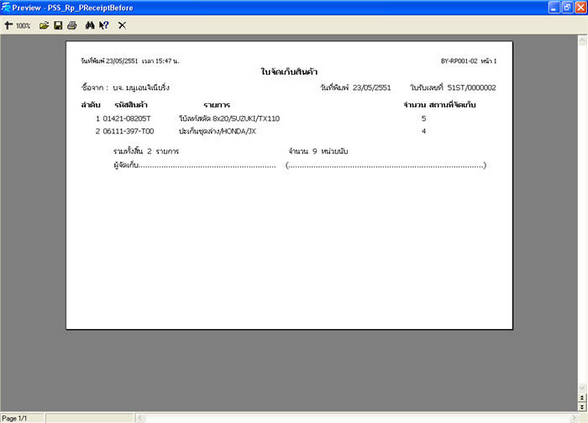Save the report using the floppy disk icon
588x423 pixels.
click(58, 25)
